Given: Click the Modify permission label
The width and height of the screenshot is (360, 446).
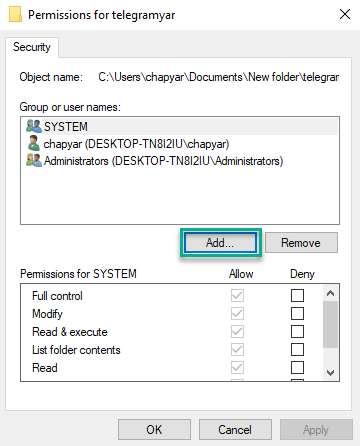Looking at the screenshot, I should (x=47, y=314).
